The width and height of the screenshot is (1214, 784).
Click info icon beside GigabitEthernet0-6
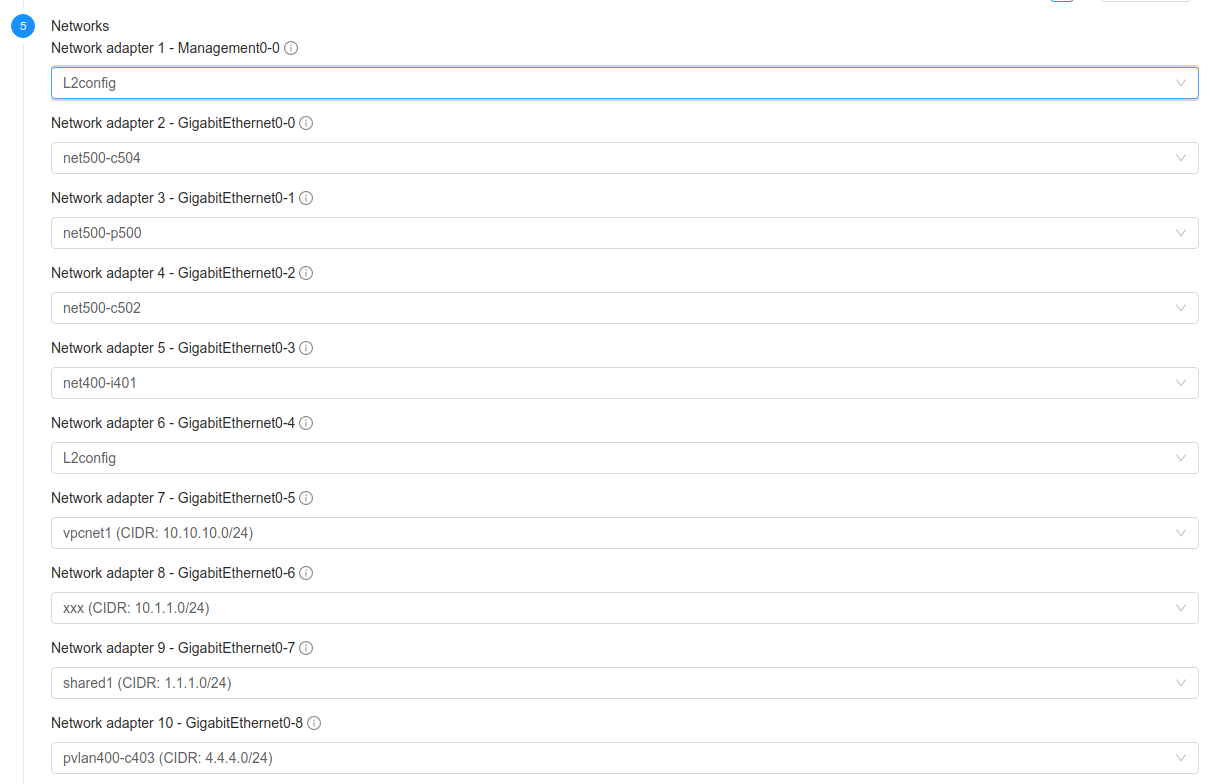(x=306, y=572)
